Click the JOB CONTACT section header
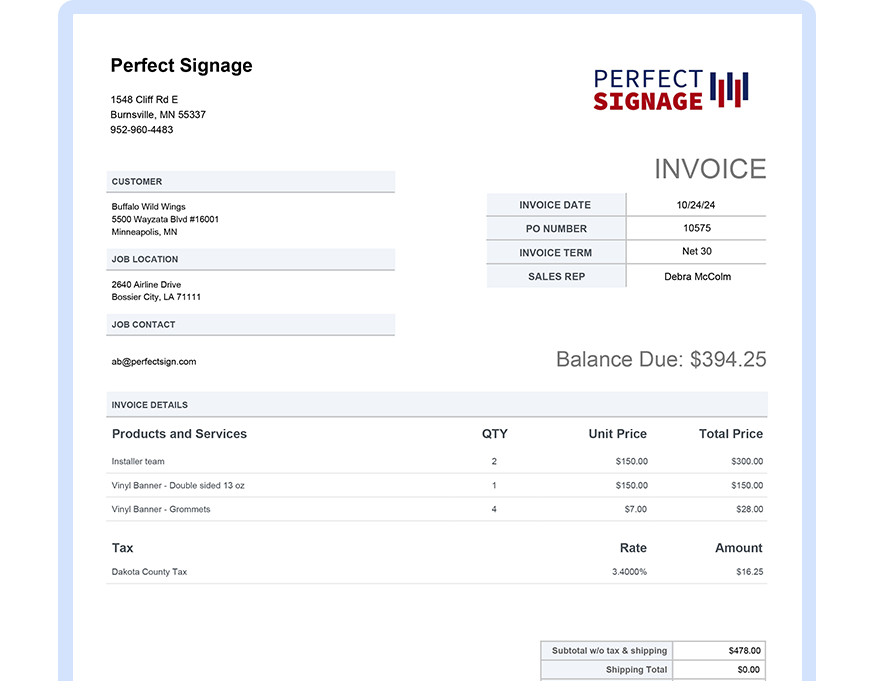Viewport: 875px width, 681px height. [251, 324]
